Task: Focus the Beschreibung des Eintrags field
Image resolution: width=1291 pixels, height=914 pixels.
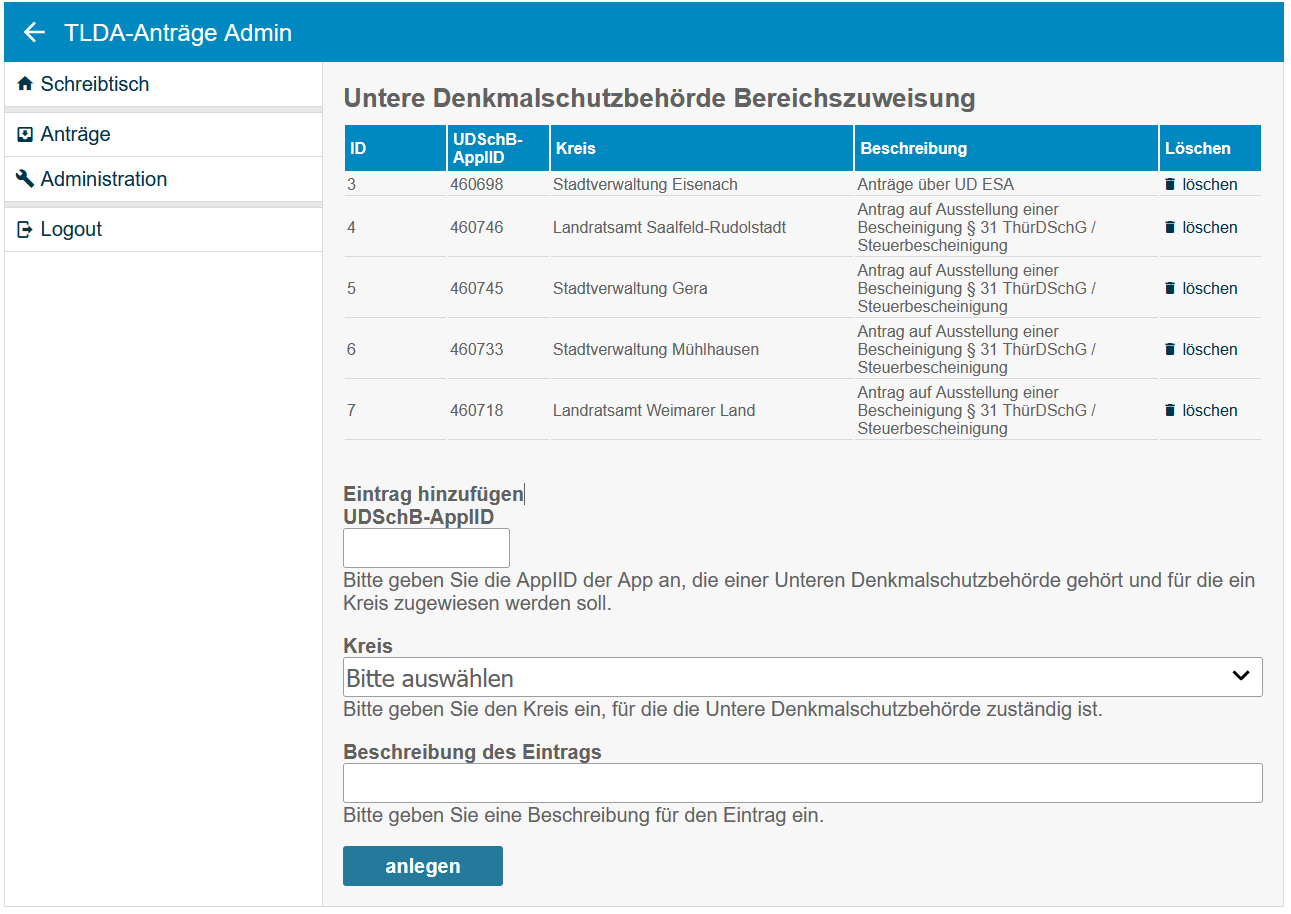Action: click(x=802, y=783)
